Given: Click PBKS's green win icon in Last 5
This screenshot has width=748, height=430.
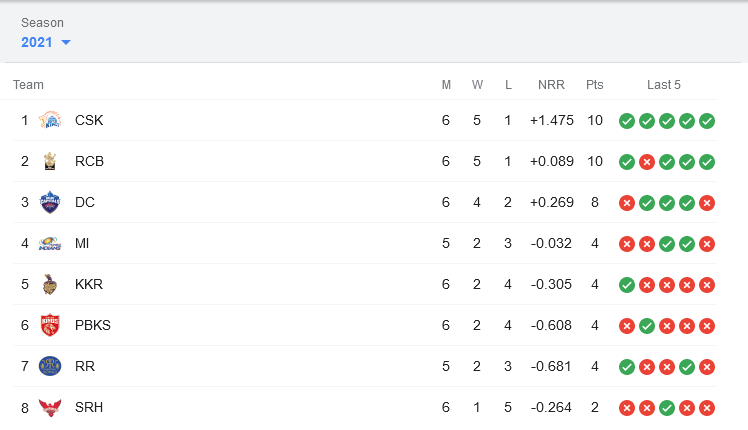Looking at the screenshot, I should (647, 326).
